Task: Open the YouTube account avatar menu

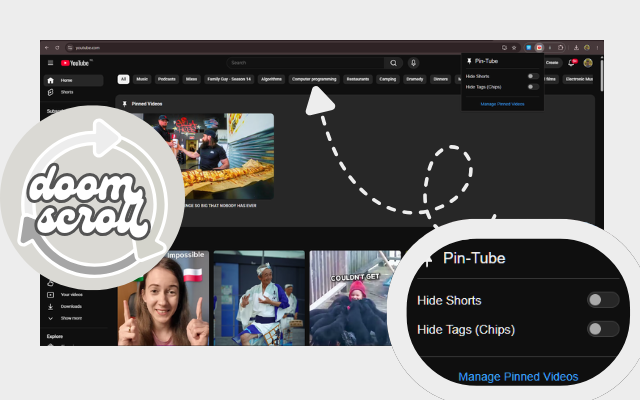Action: click(588, 63)
